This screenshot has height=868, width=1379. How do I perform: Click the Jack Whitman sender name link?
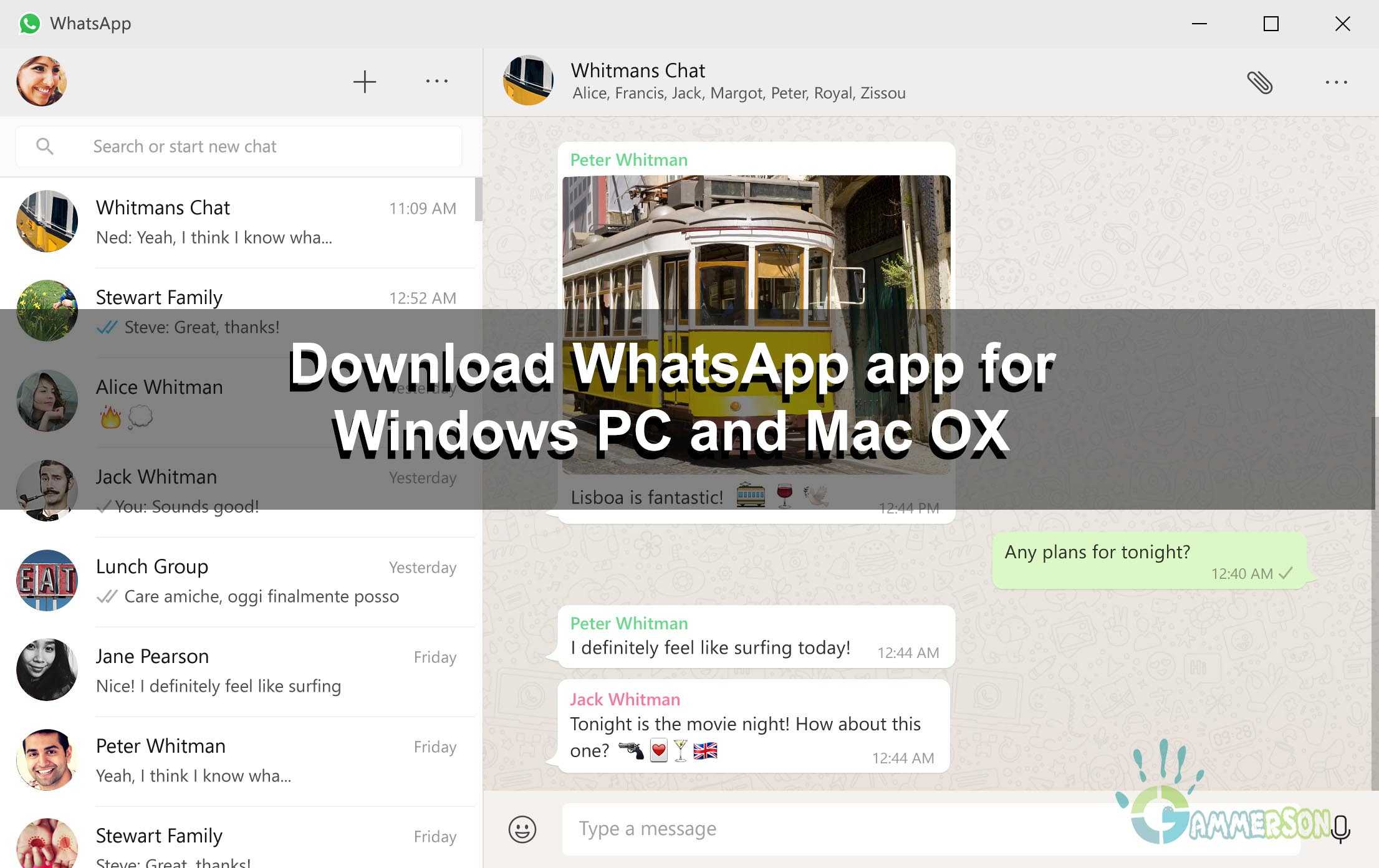(x=625, y=699)
